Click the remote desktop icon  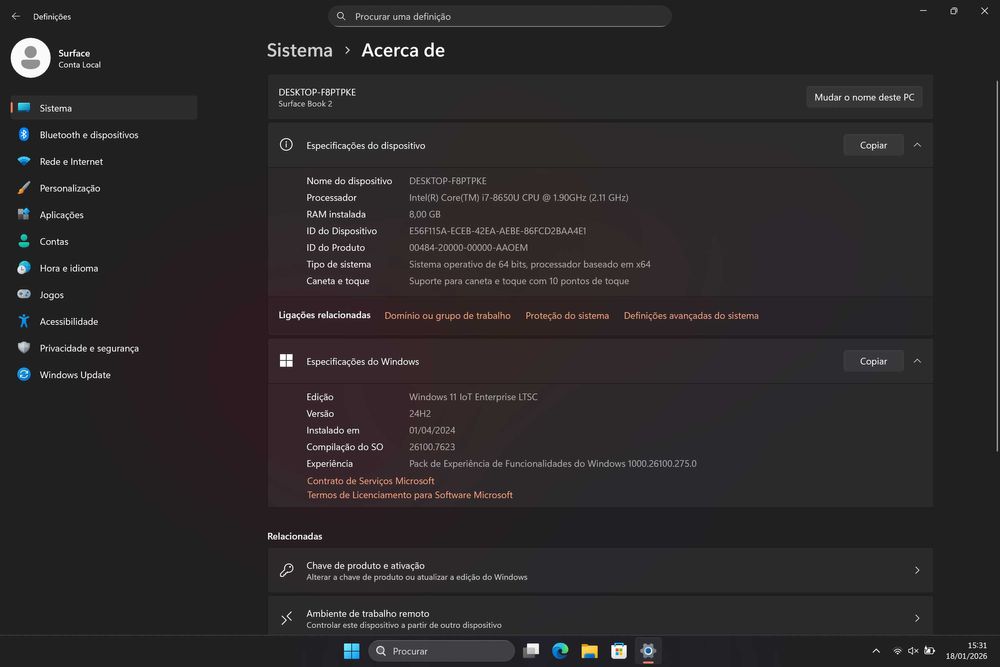286,618
